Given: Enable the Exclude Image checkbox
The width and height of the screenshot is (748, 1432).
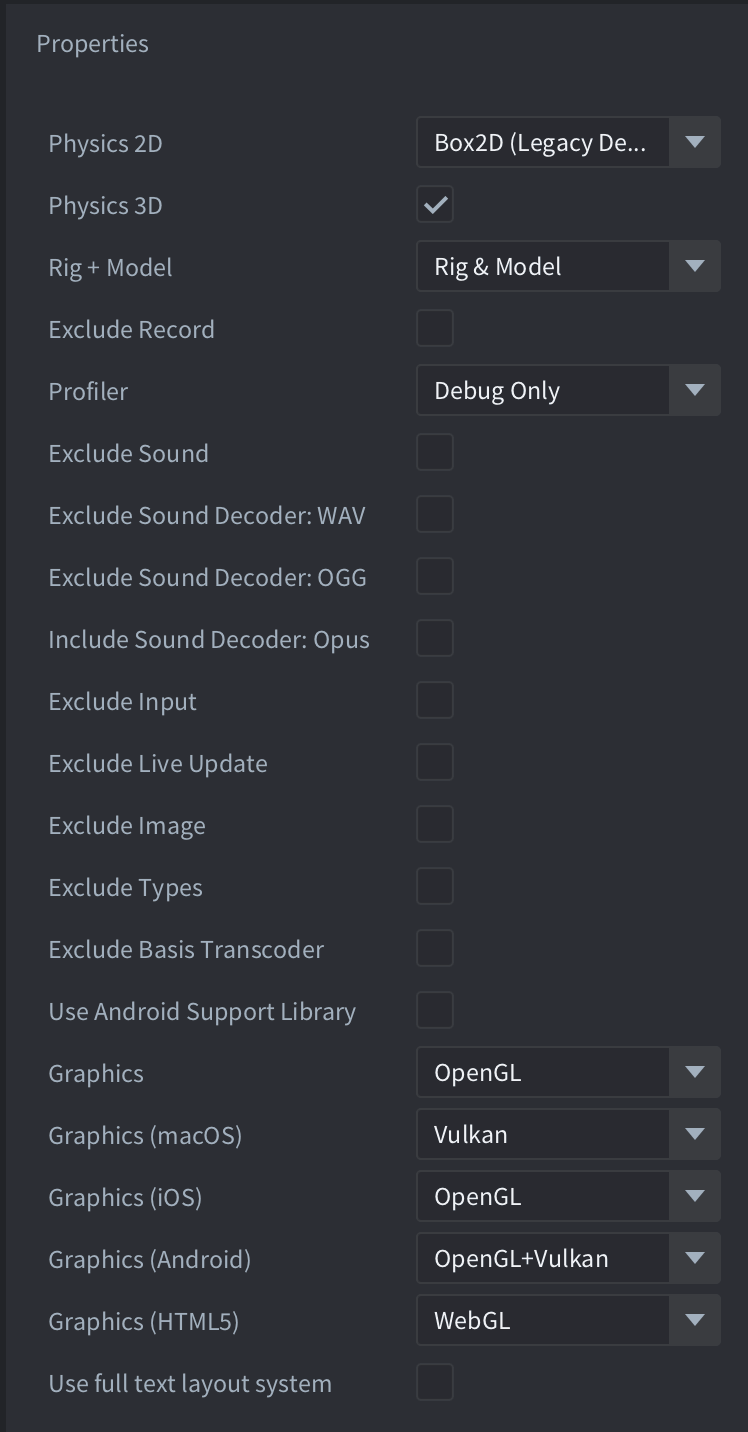Looking at the screenshot, I should pos(435,824).
